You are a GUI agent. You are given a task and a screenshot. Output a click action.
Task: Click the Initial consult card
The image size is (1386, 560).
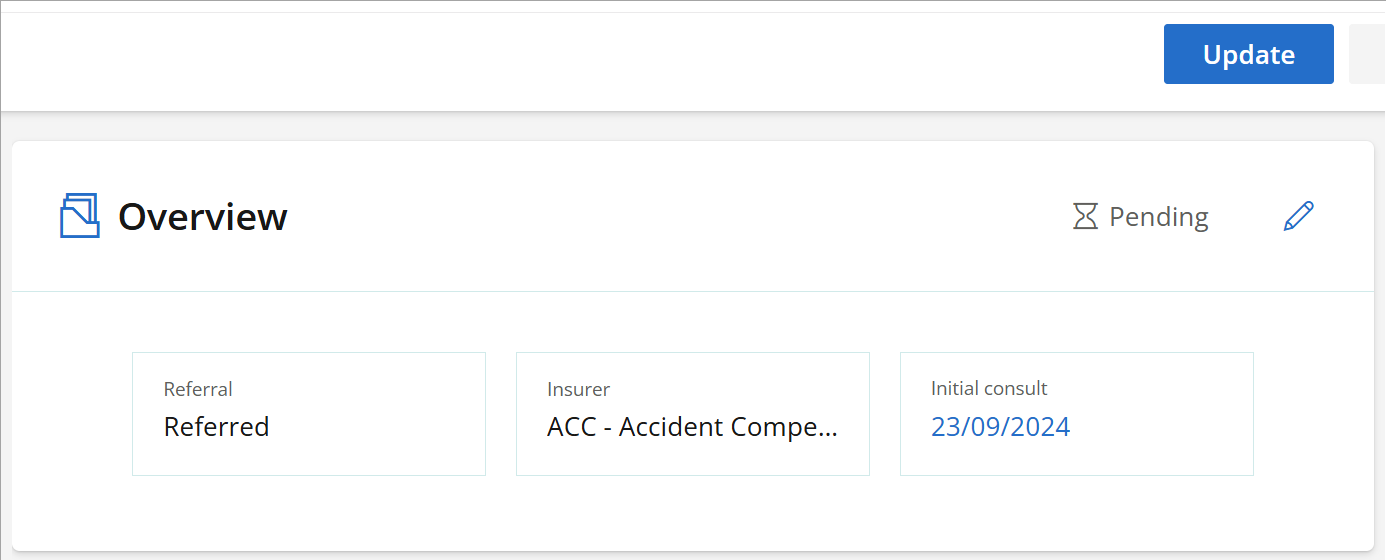point(1077,414)
